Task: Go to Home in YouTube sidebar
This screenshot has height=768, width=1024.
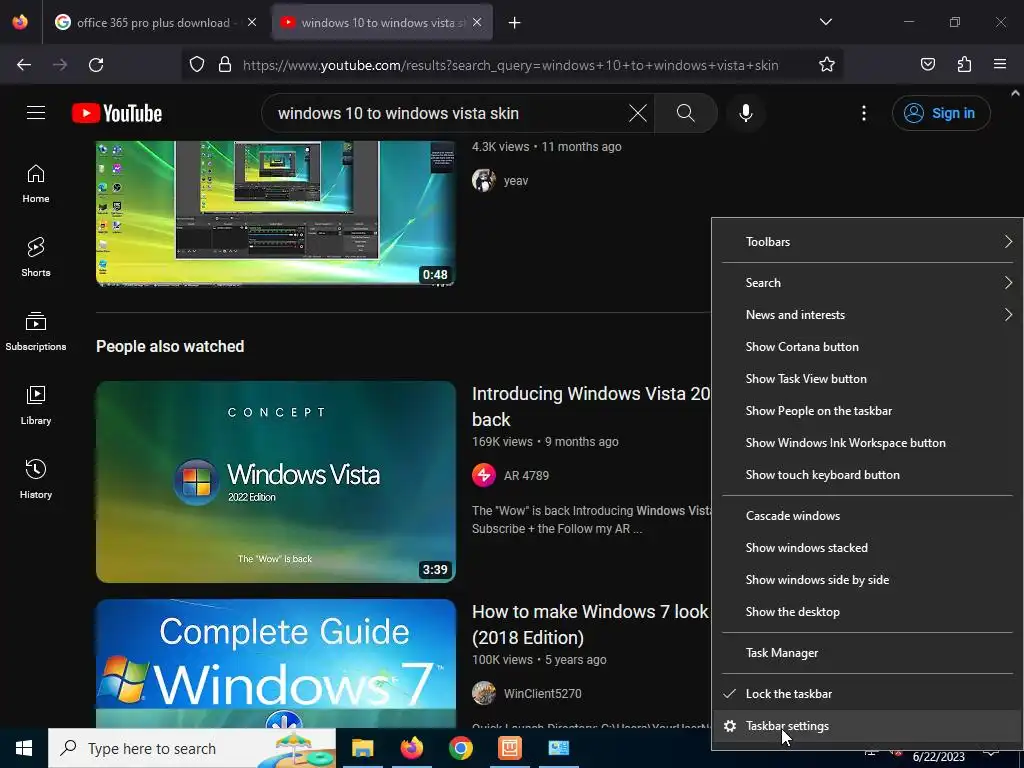Action: tap(36, 184)
